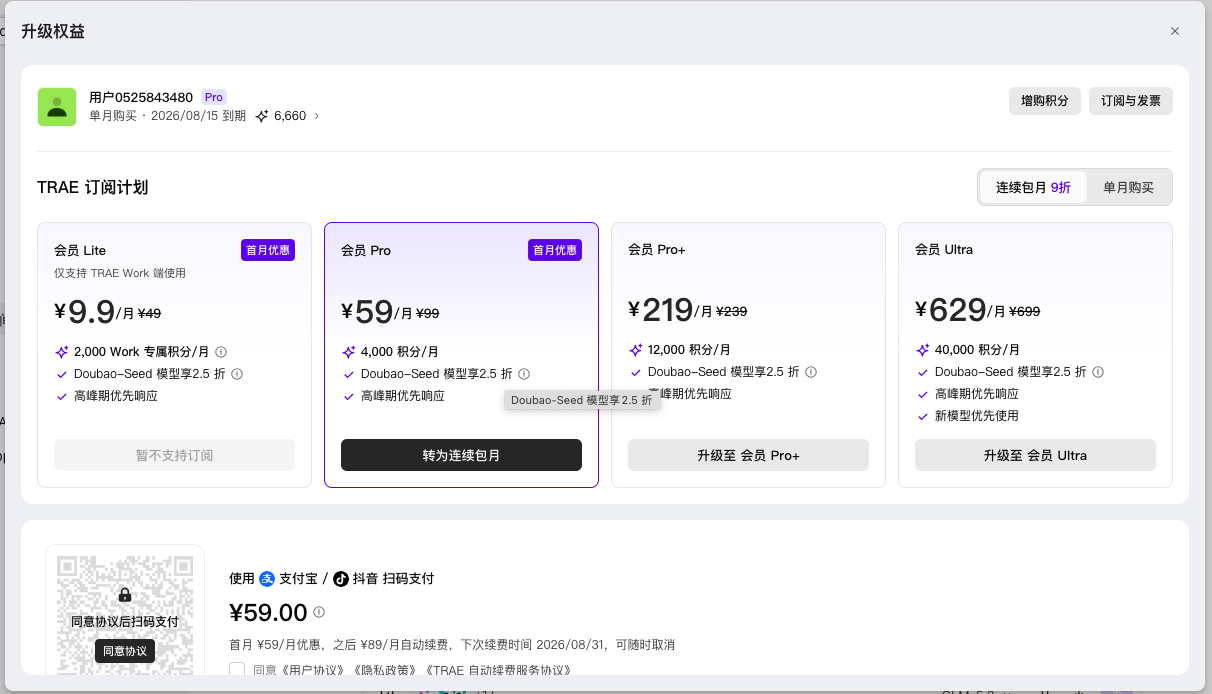Click Doubao-Seed info icon in Pro card
Image resolution: width=1212 pixels, height=694 pixels.
[x=524, y=374]
